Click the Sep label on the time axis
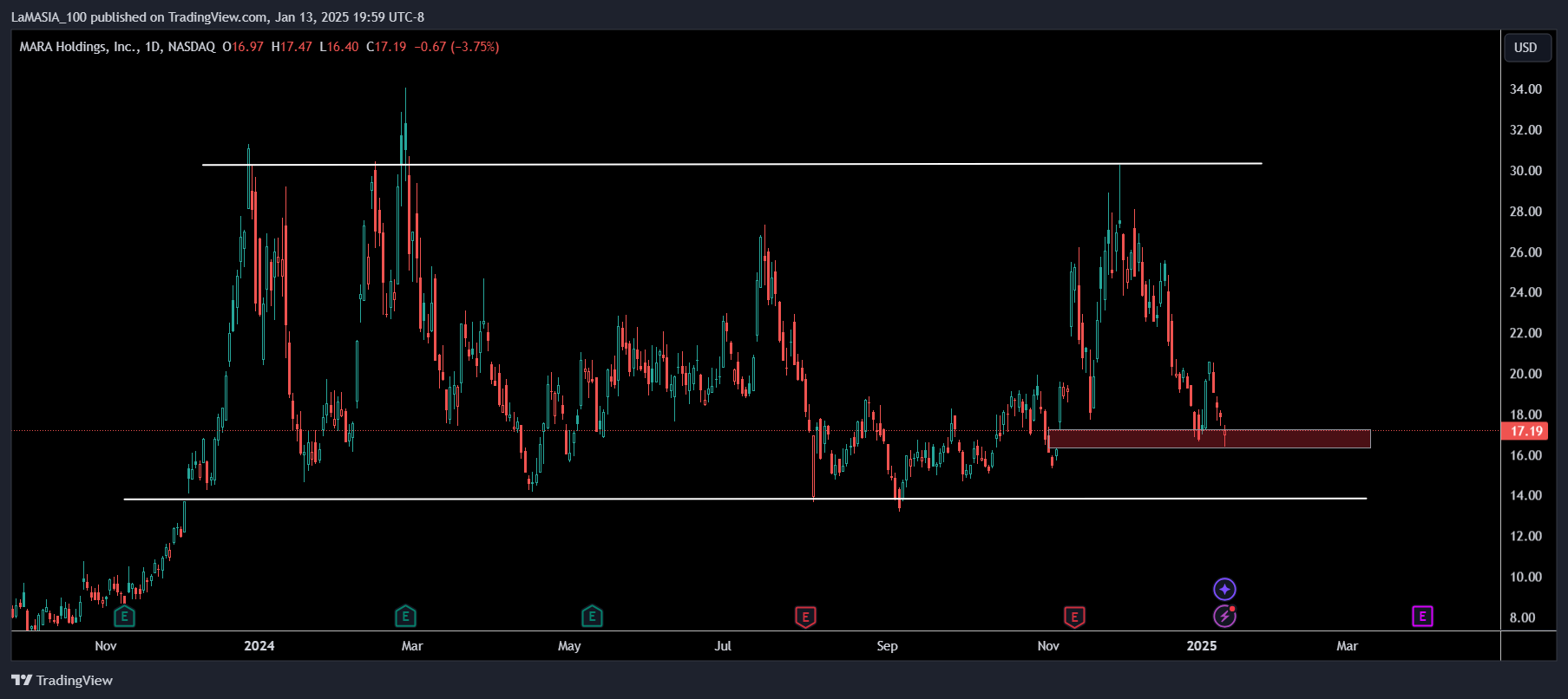The height and width of the screenshot is (699, 1568). [x=887, y=645]
